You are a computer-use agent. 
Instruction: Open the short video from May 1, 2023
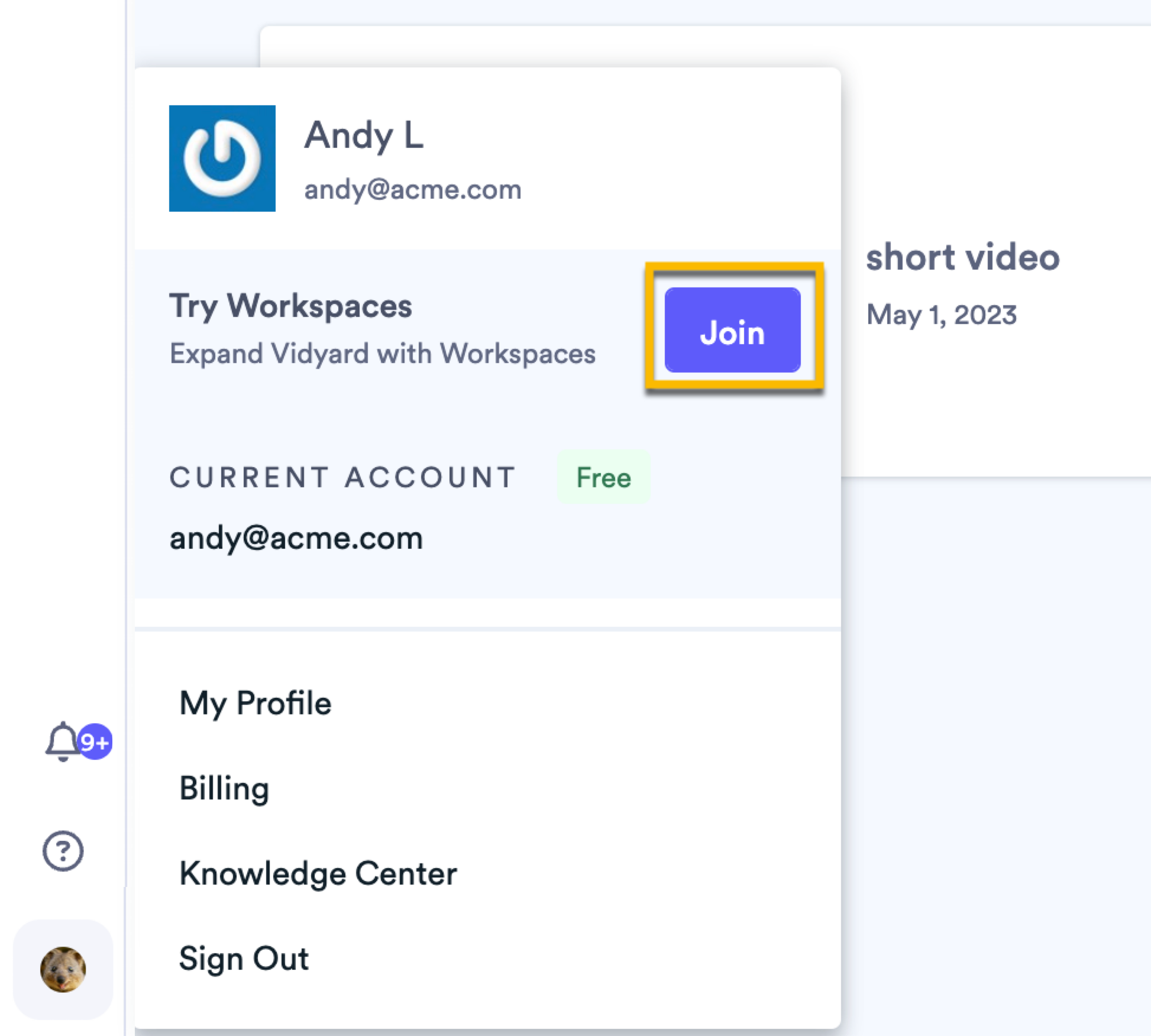[x=963, y=255]
